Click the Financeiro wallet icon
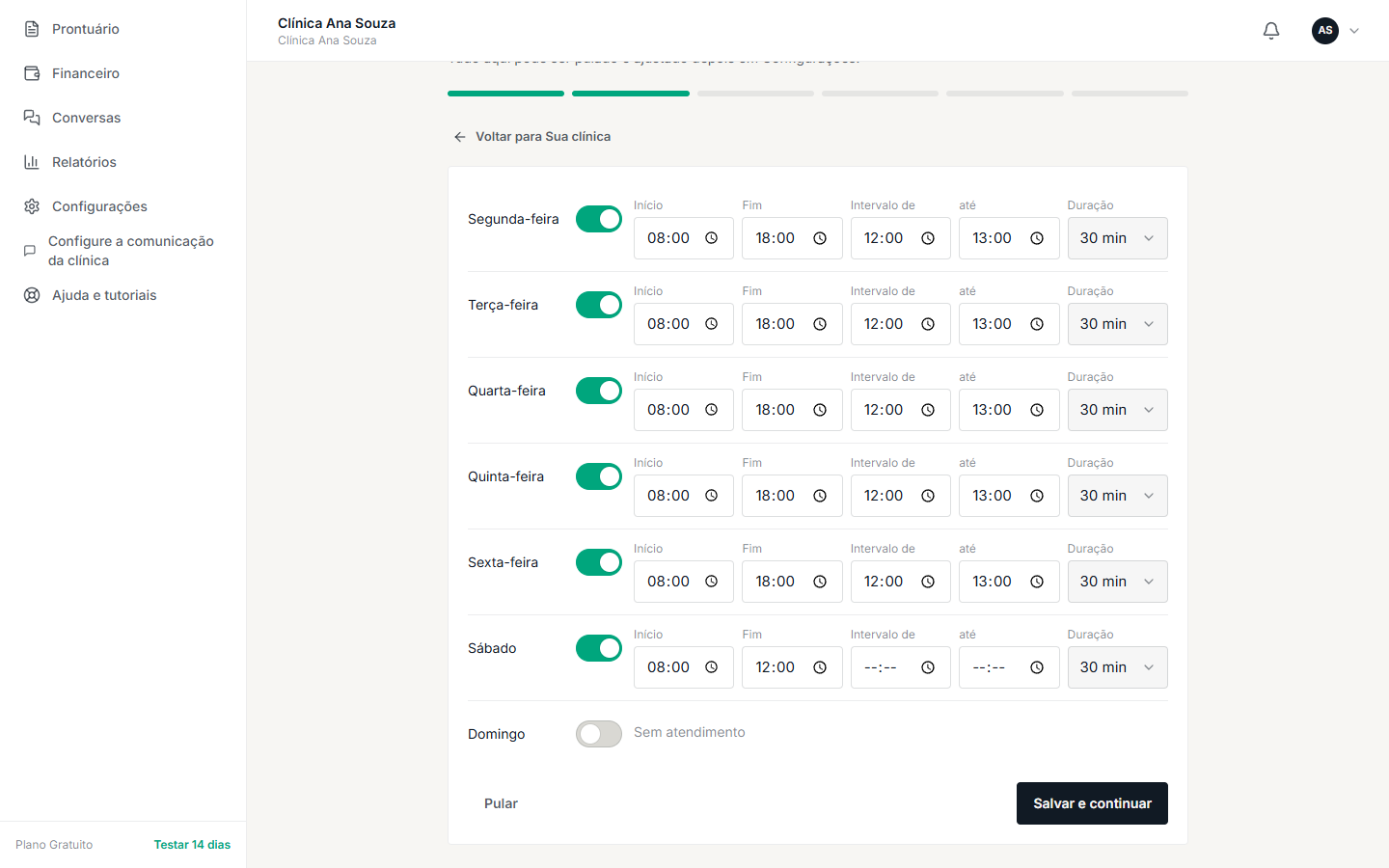 coord(32,73)
